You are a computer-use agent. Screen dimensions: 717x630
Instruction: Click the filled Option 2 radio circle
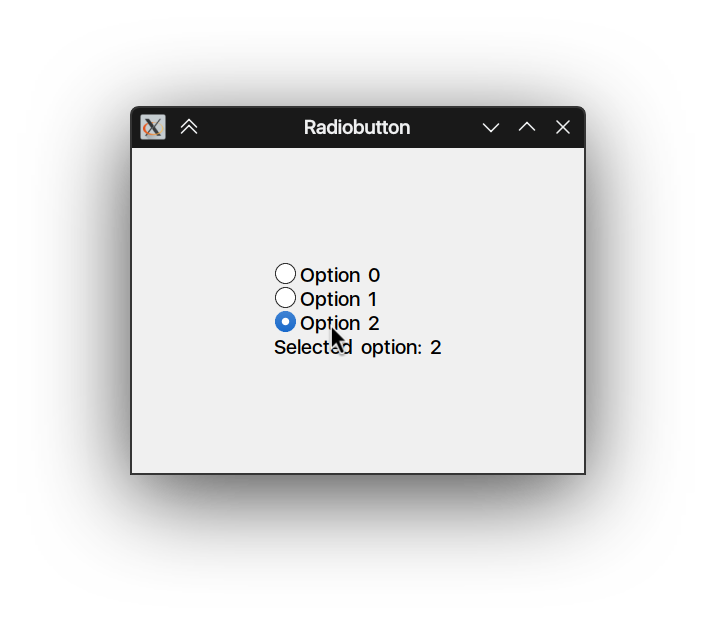[x=285, y=322]
